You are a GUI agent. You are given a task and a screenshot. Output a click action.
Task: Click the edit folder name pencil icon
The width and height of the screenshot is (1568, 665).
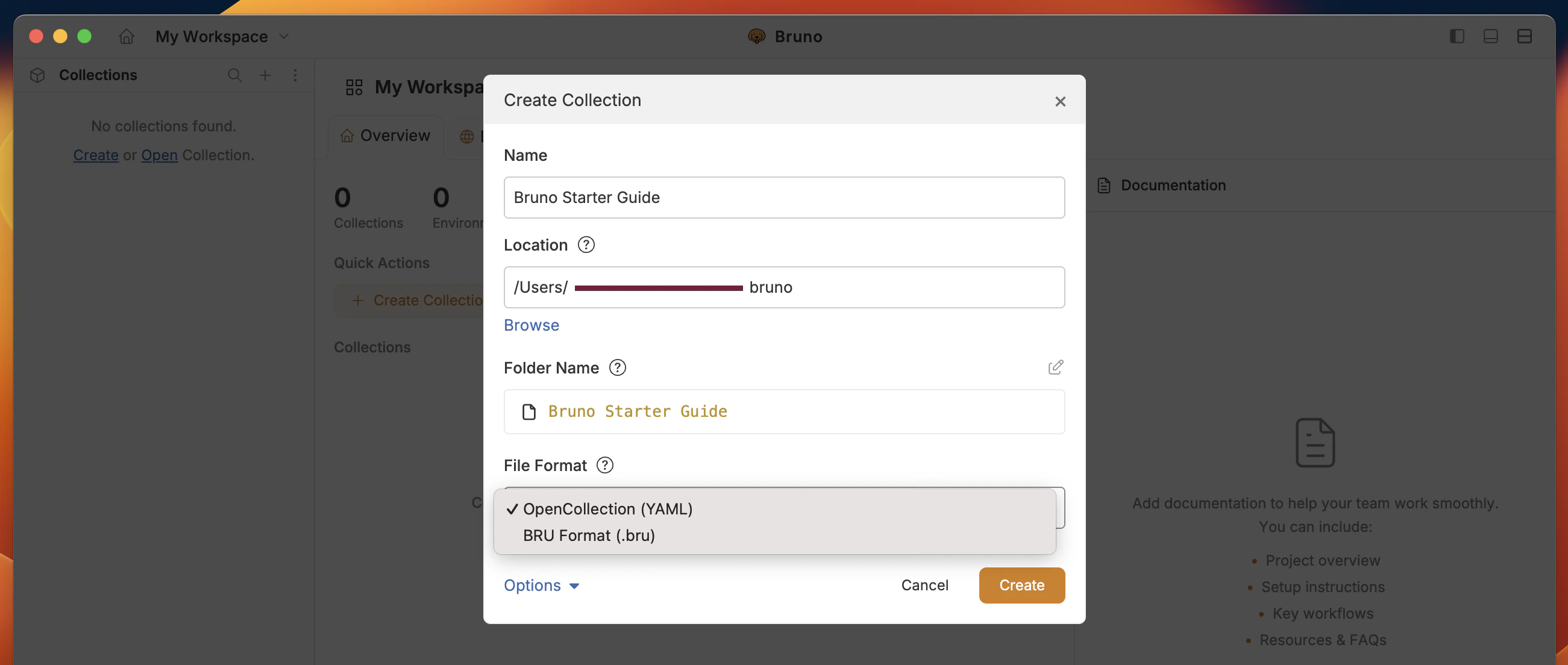click(x=1056, y=367)
